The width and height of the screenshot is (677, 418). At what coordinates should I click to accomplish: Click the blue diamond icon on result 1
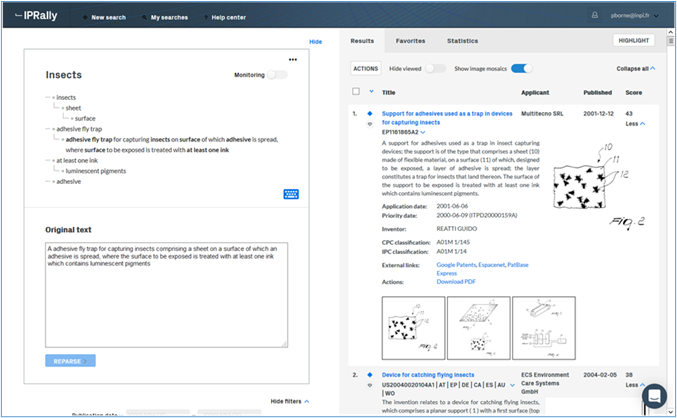(x=370, y=114)
